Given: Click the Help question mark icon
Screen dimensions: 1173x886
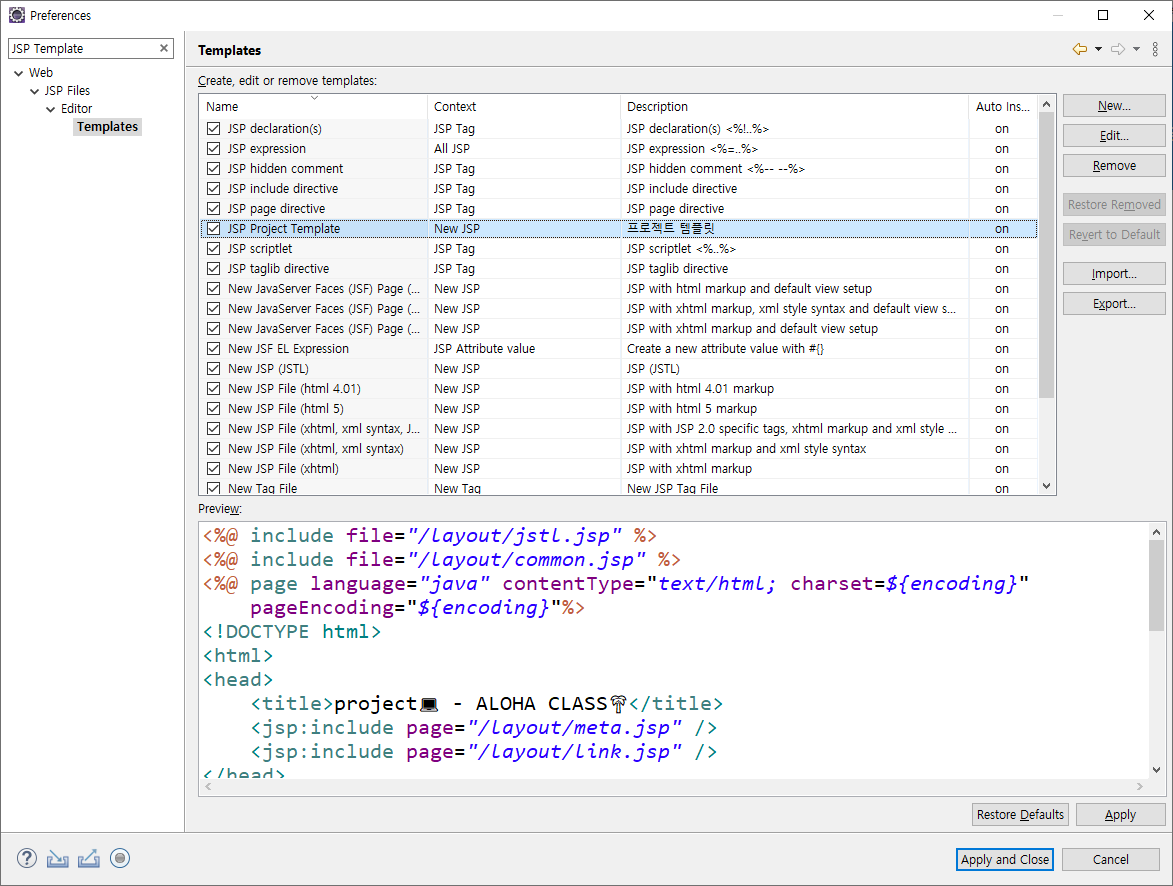Looking at the screenshot, I should coord(27,858).
